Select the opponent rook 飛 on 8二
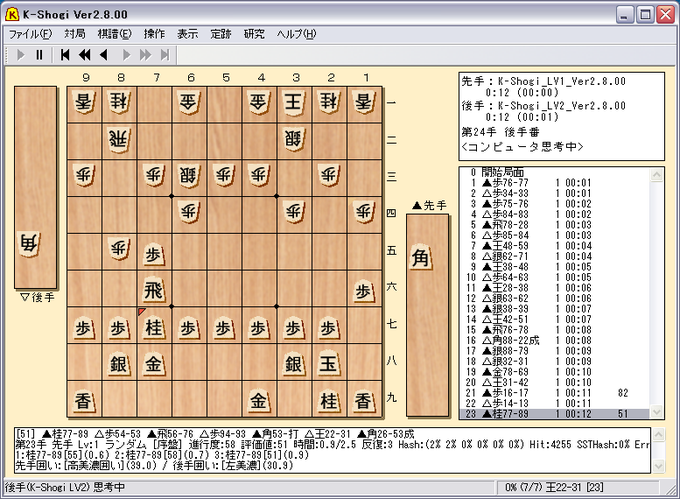The image size is (680, 499). coord(118,139)
